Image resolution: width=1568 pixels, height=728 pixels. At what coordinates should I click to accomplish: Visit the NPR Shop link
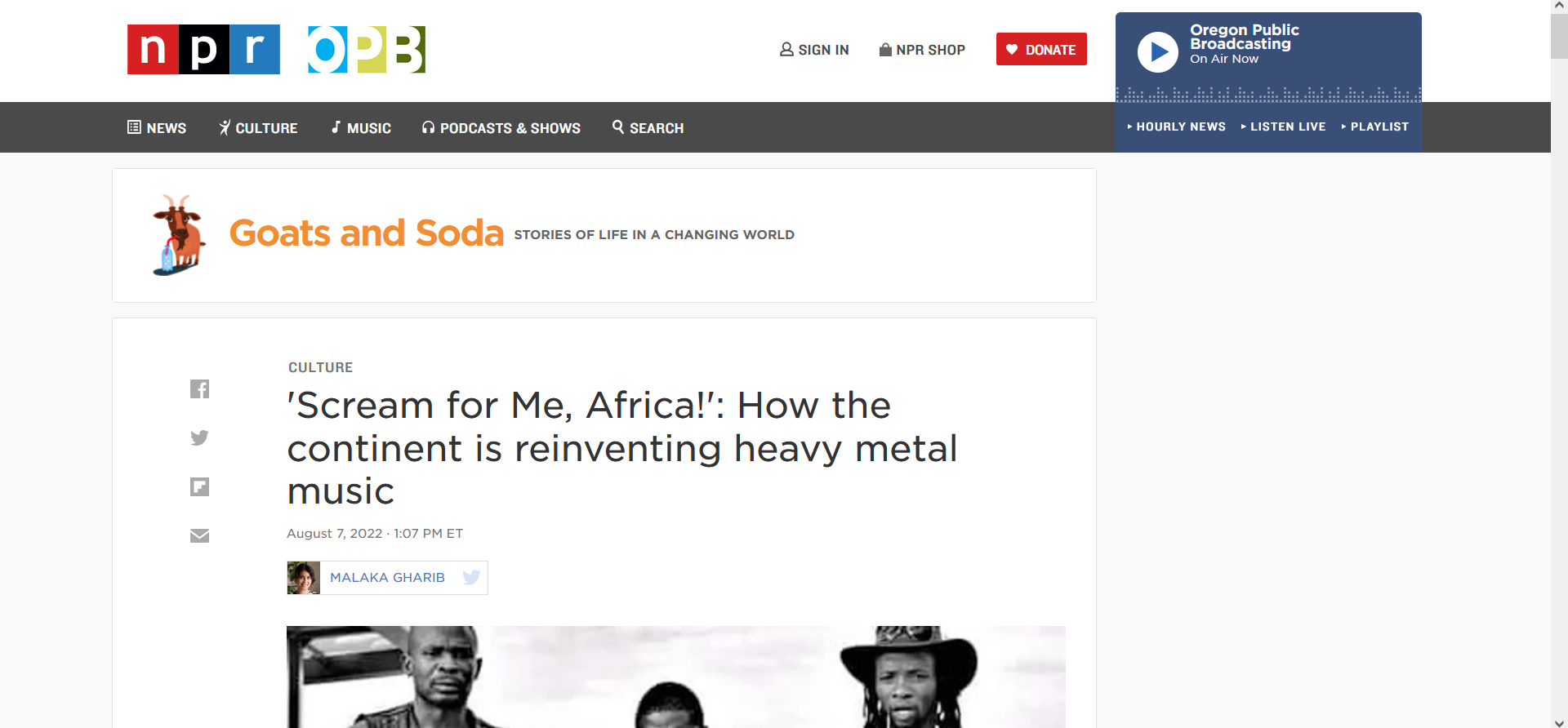[922, 50]
